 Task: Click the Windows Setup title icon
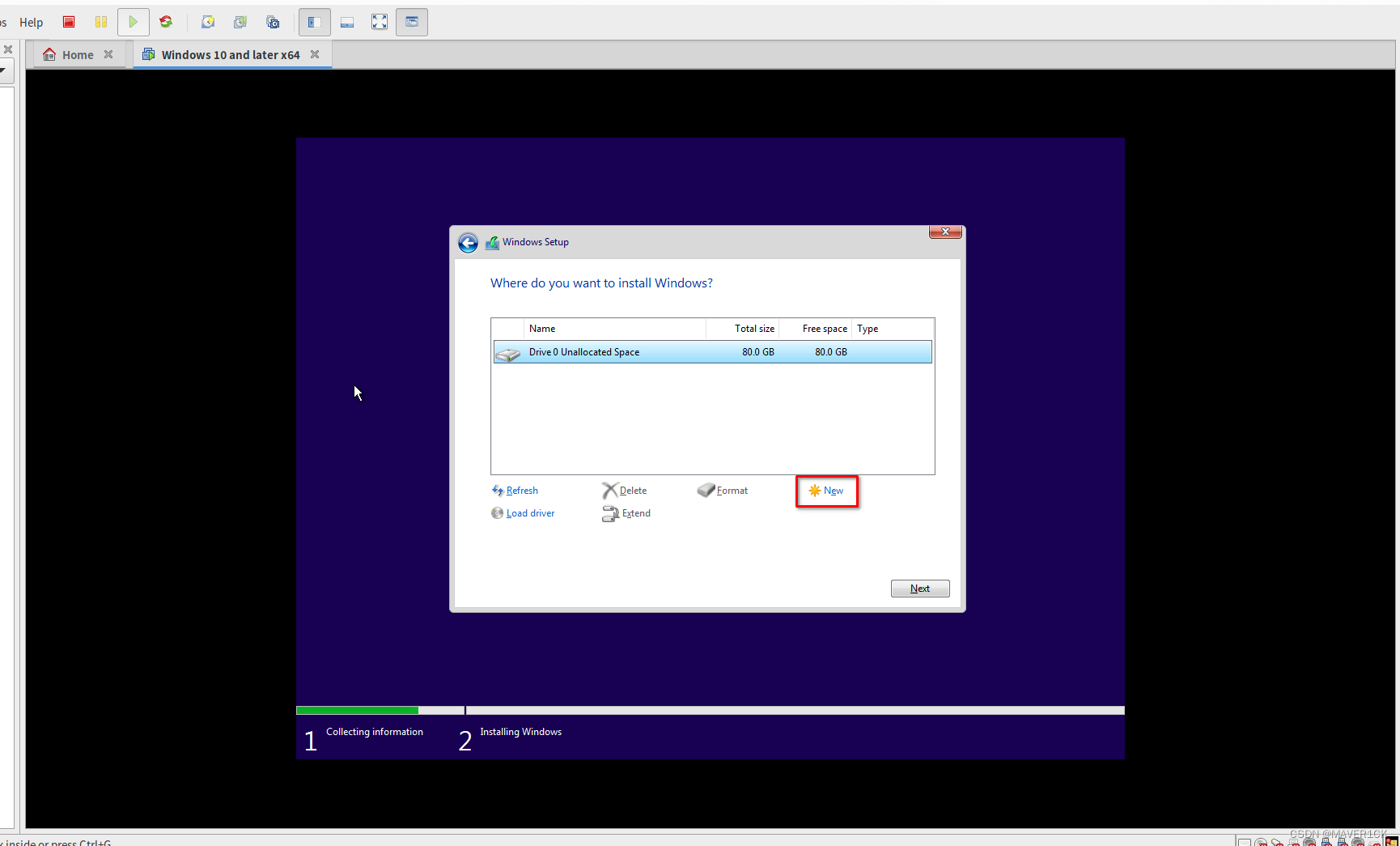coord(492,242)
